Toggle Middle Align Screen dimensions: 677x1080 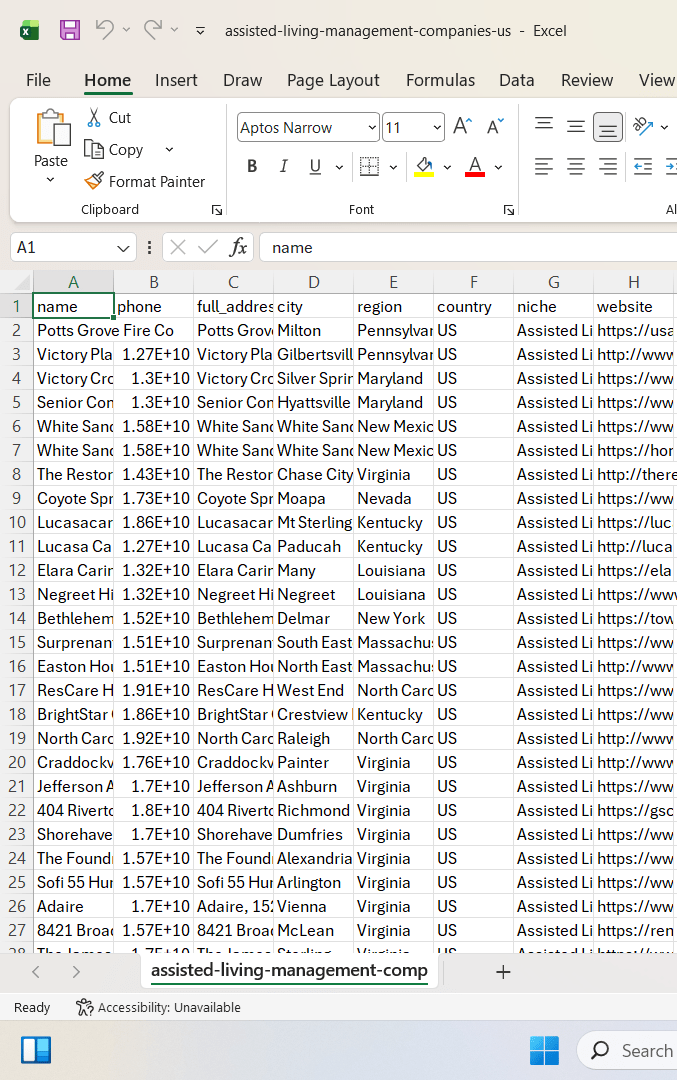576,126
